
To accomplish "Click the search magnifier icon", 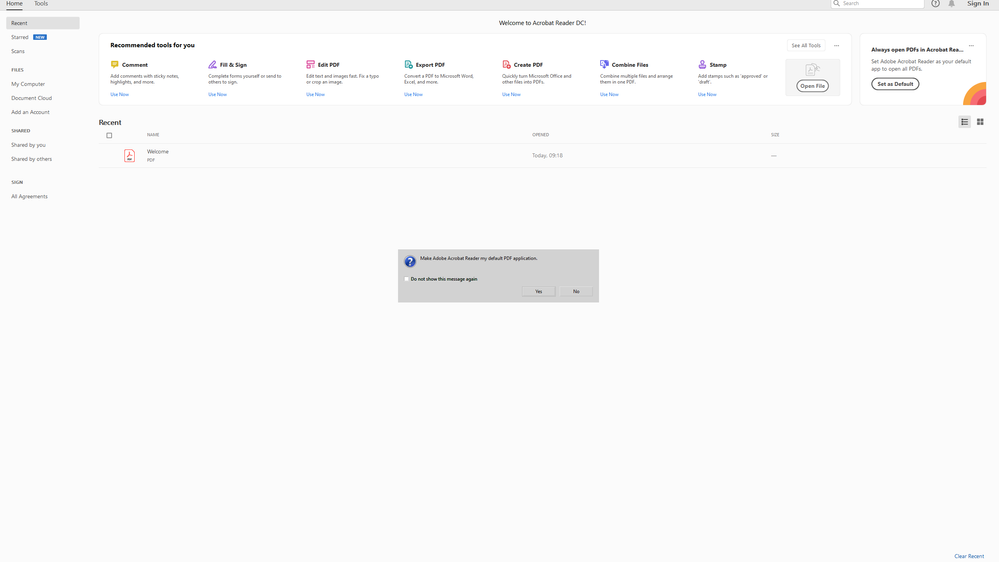I will 837,3.
